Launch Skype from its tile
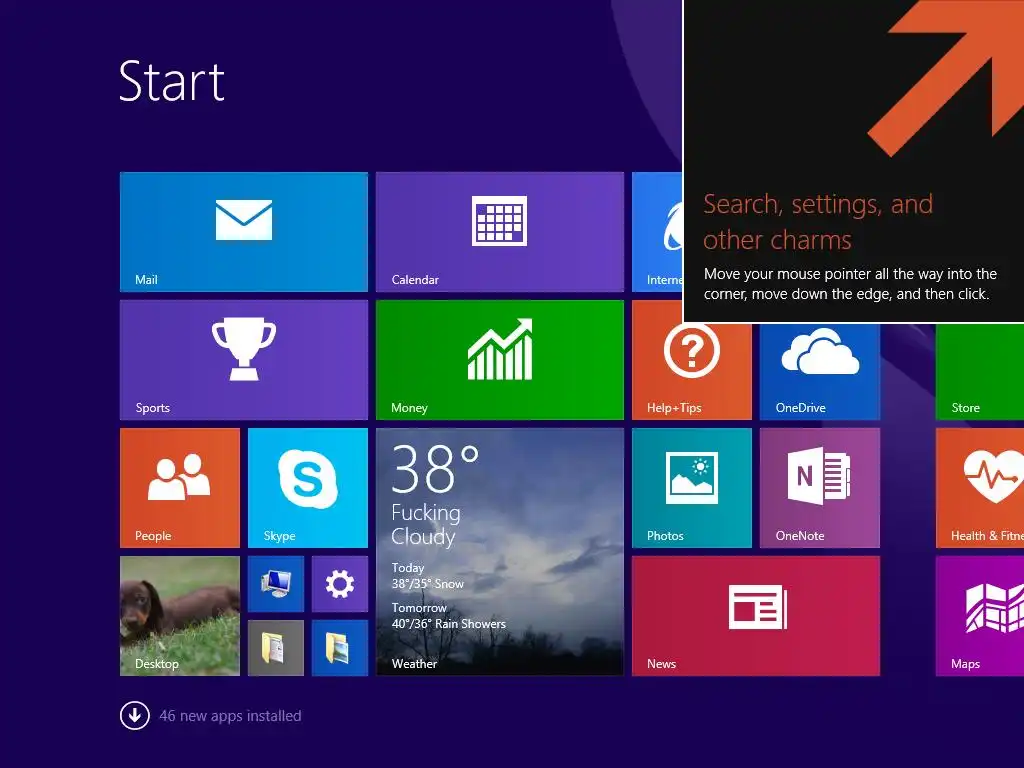 click(308, 488)
